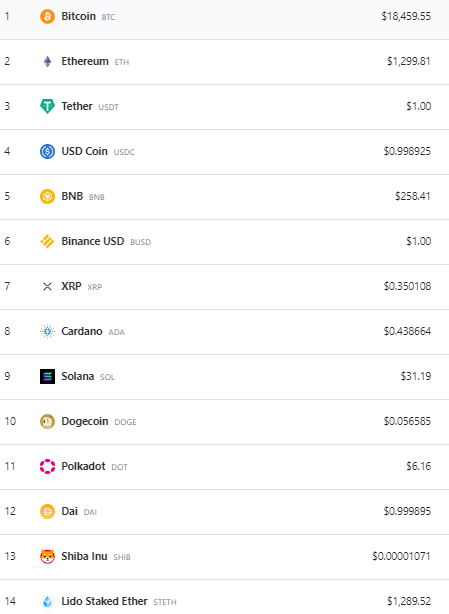Click the yellow BNB icon
The image size is (449, 614).
pos(47,197)
